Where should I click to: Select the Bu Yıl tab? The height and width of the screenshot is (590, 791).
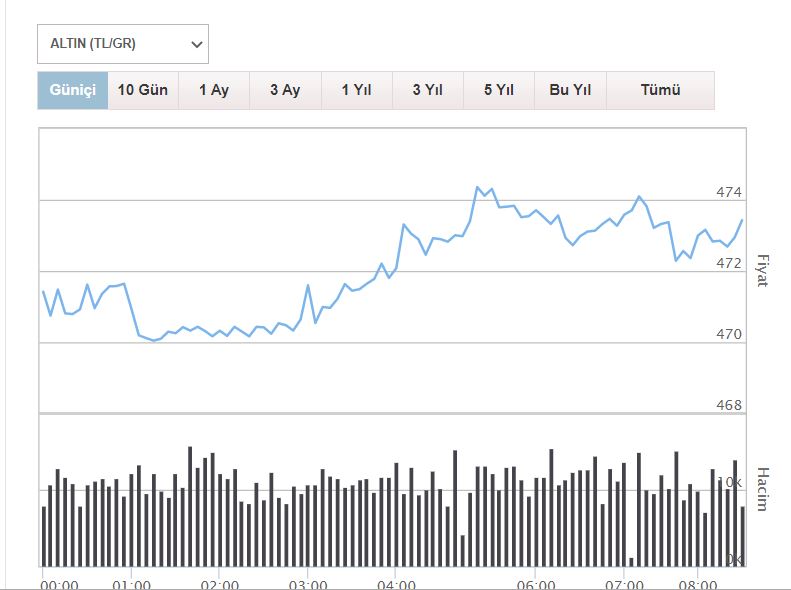570,90
